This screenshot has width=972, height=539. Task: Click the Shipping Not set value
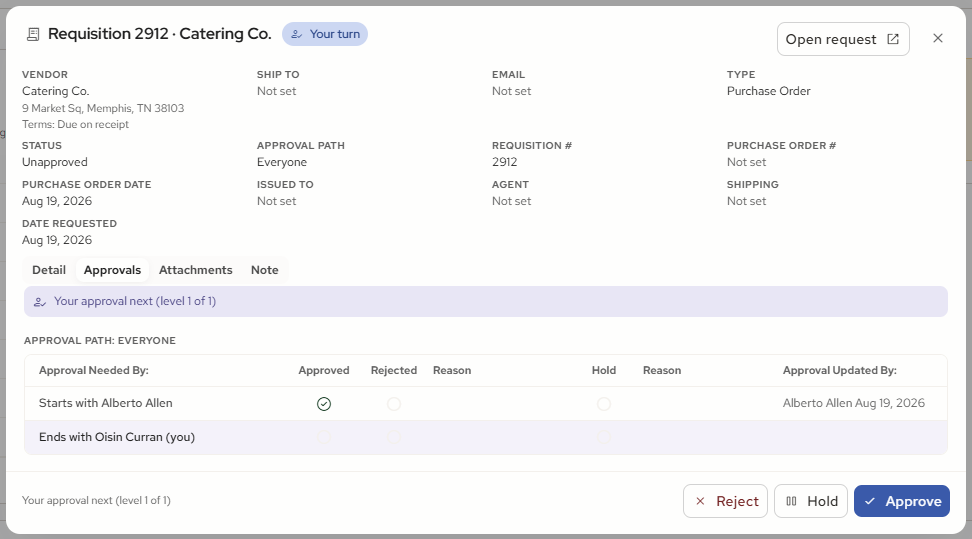pos(746,201)
